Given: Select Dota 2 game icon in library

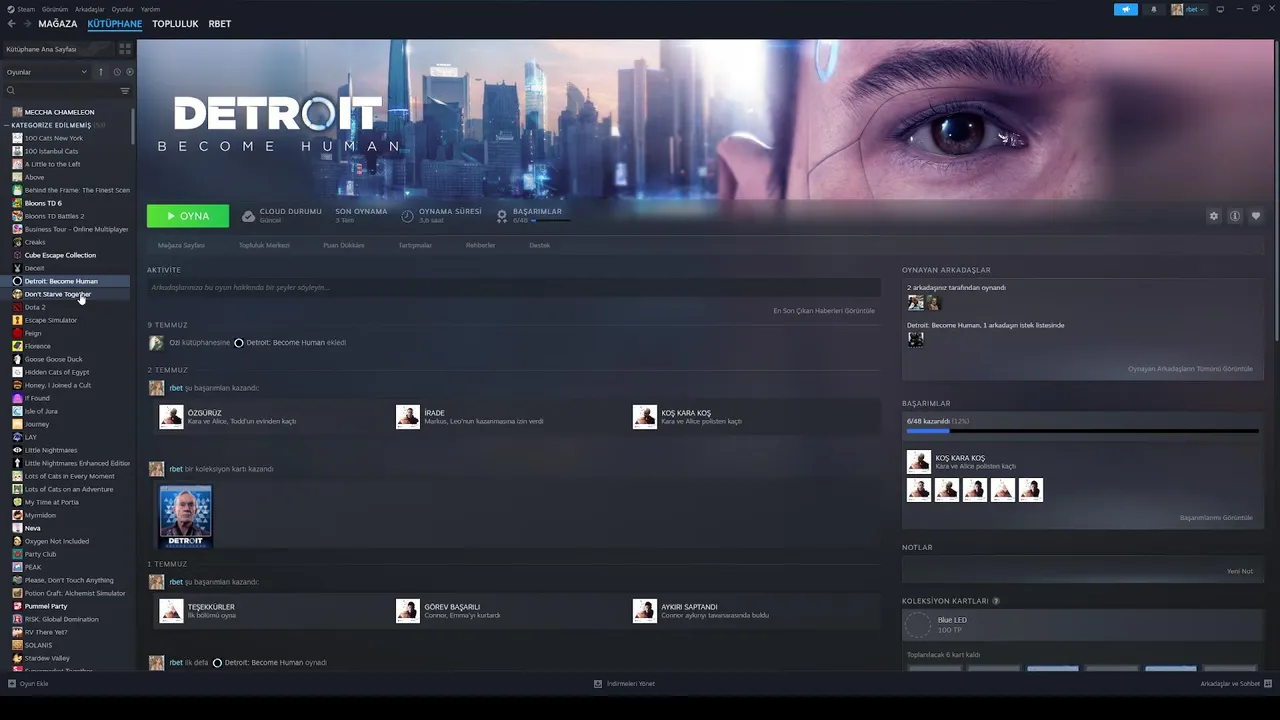Looking at the screenshot, I should (x=17, y=307).
